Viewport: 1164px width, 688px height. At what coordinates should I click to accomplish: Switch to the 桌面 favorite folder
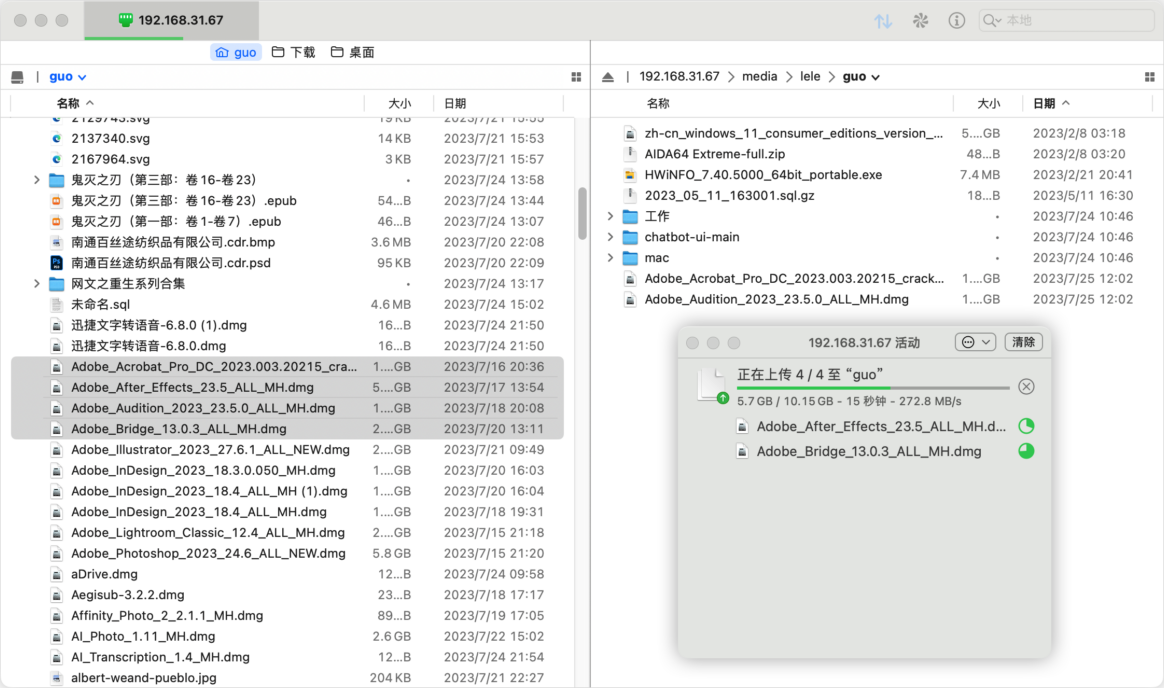[x=353, y=52]
